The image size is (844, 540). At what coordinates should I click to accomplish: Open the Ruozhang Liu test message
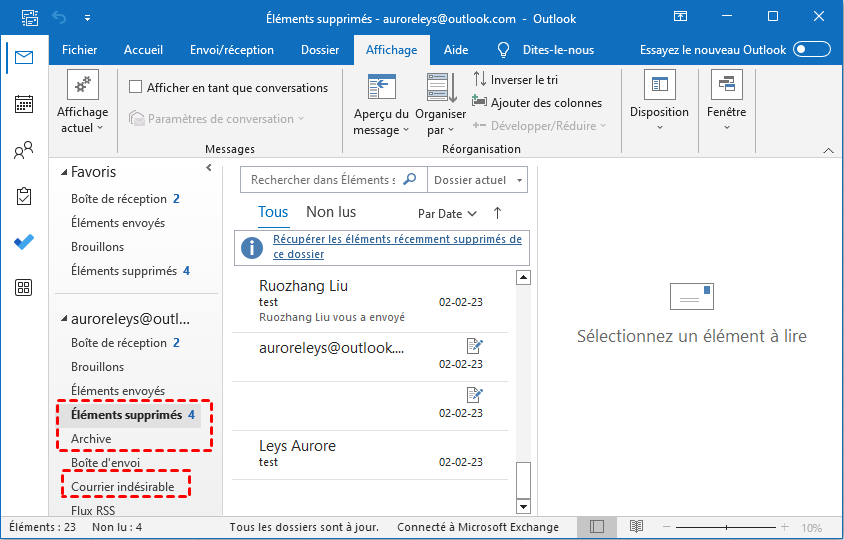(370, 301)
